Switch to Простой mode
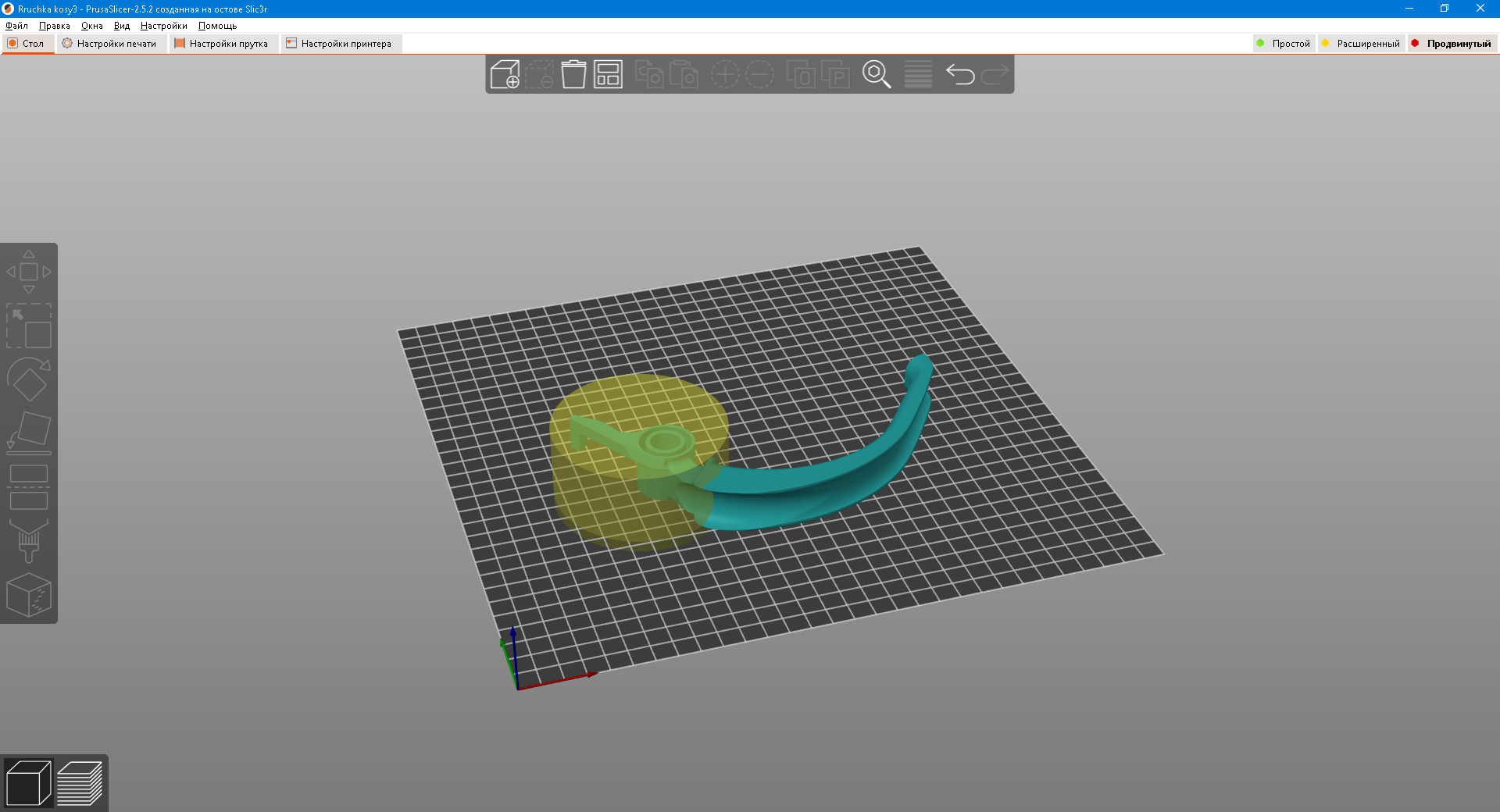Viewport: 1500px width, 812px height. (x=1284, y=44)
